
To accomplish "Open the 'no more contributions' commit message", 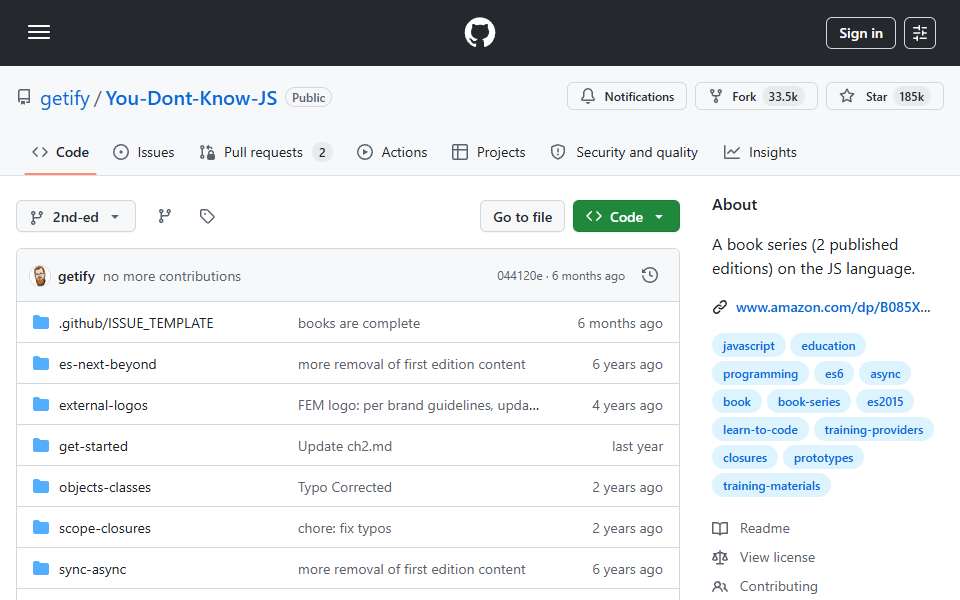I will [172, 277].
